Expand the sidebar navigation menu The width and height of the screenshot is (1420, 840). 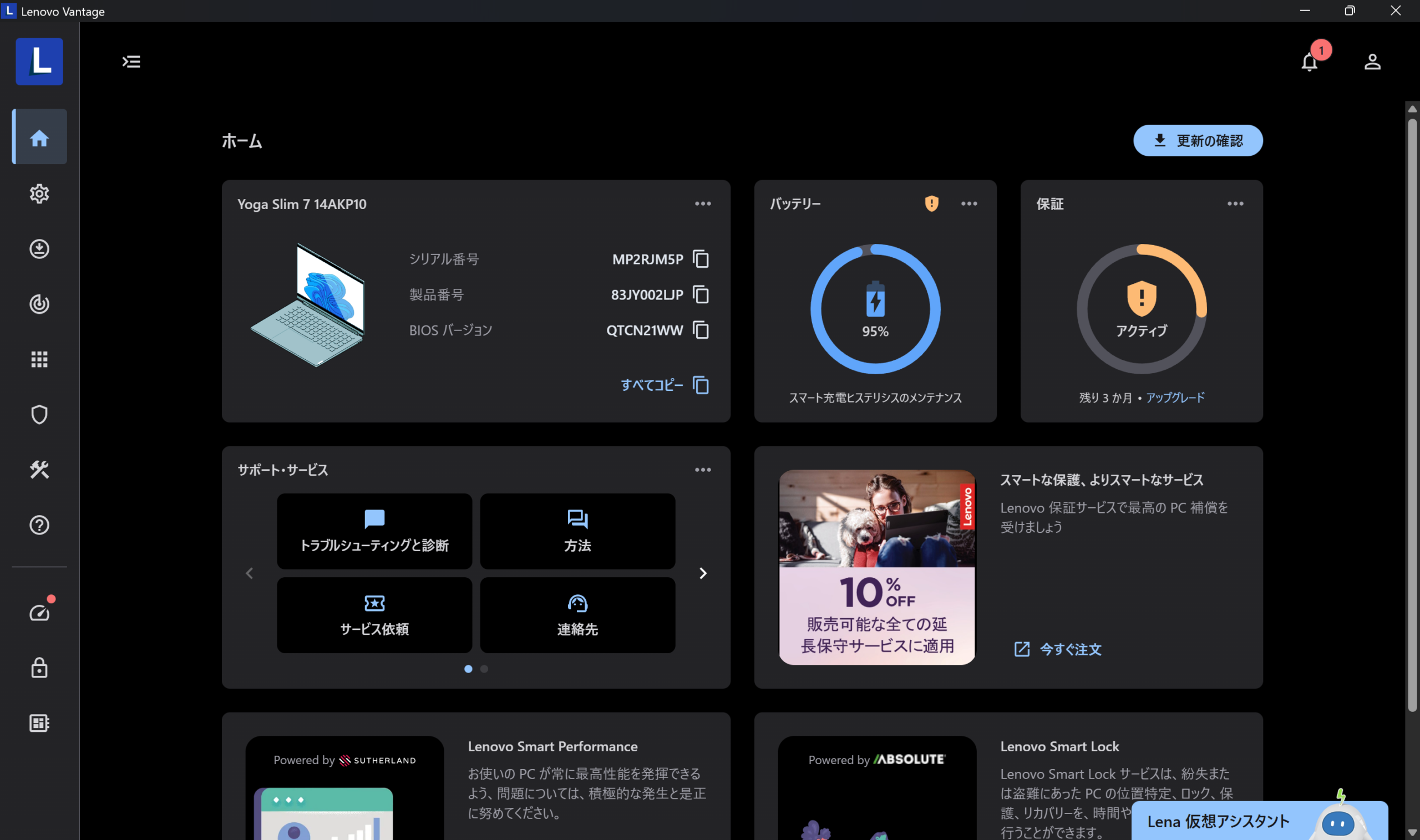(131, 62)
